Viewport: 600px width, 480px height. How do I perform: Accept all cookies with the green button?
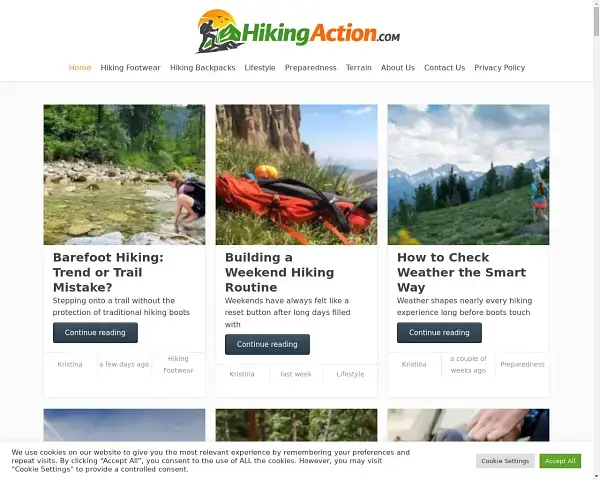[x=560, y=461]
